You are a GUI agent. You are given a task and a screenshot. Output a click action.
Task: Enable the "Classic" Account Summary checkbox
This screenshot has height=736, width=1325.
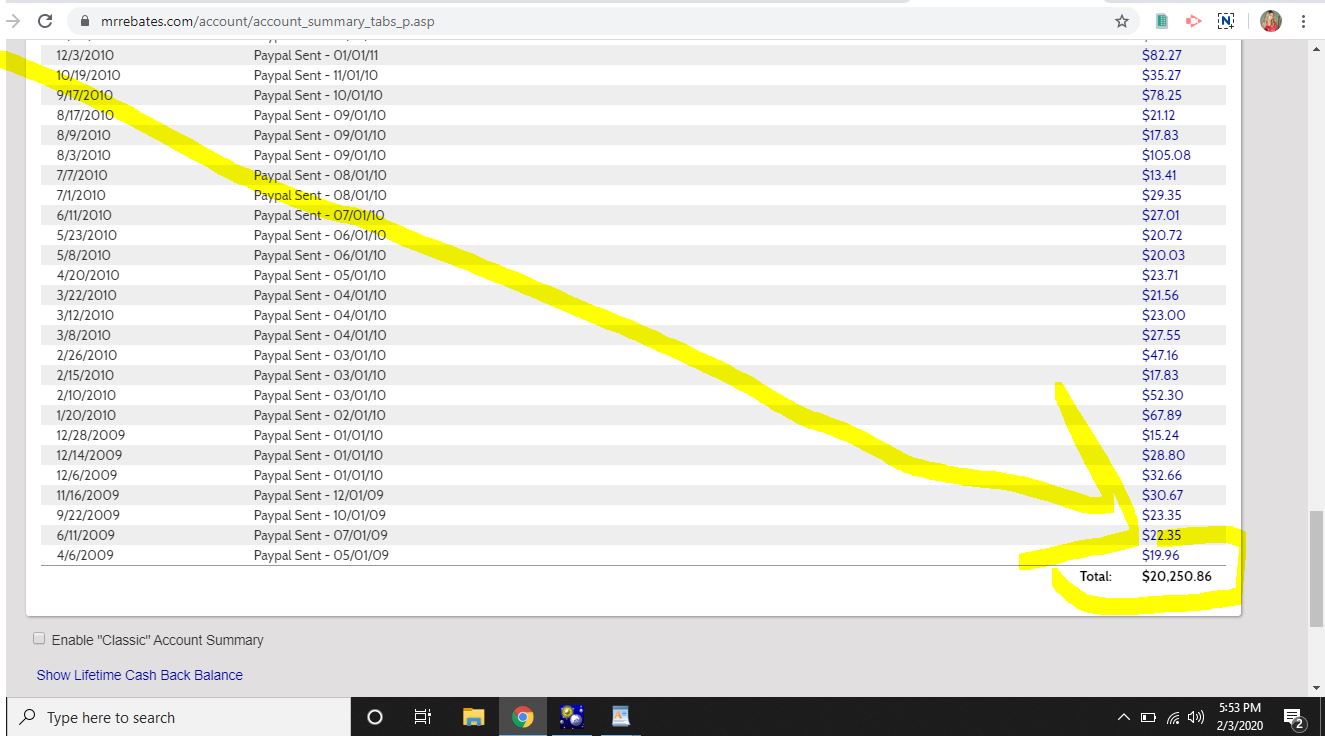coord(39,639)
